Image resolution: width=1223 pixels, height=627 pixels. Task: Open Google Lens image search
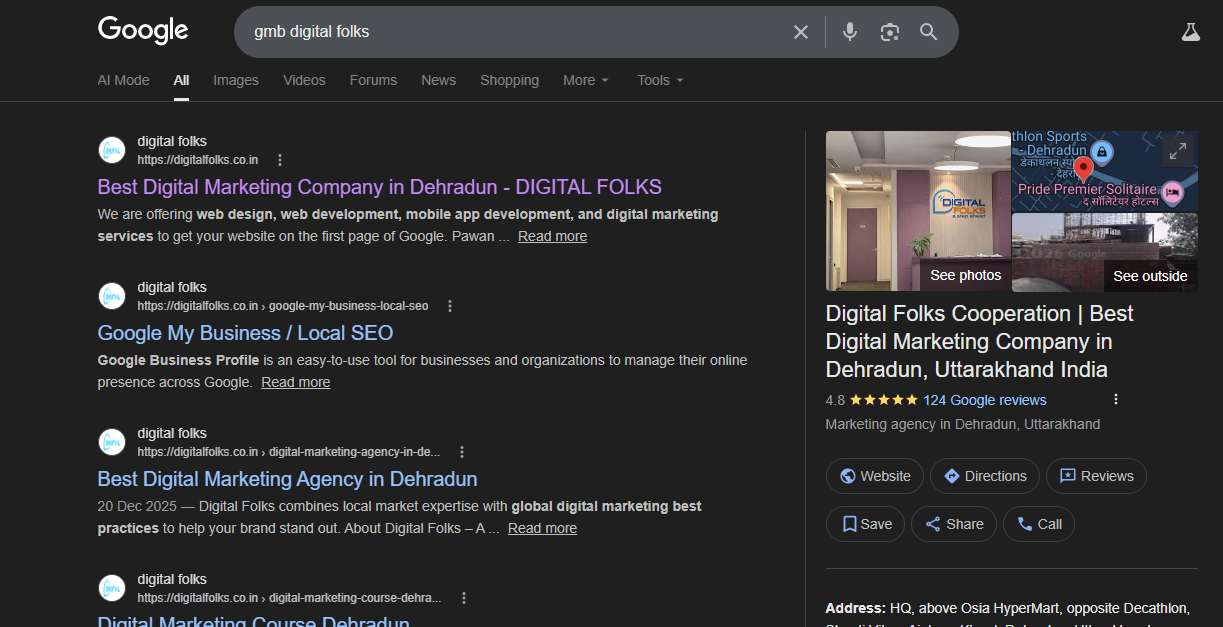(889, 32)
